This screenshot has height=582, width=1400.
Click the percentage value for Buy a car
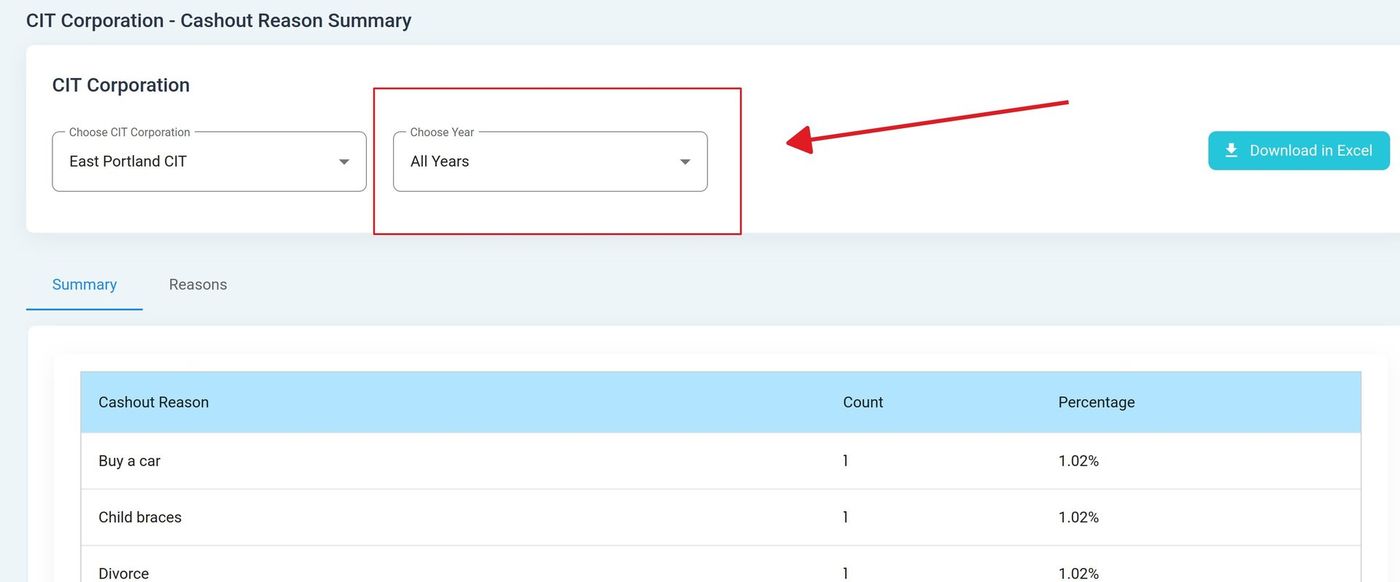pyautogui.click(x=1078, y=461)
